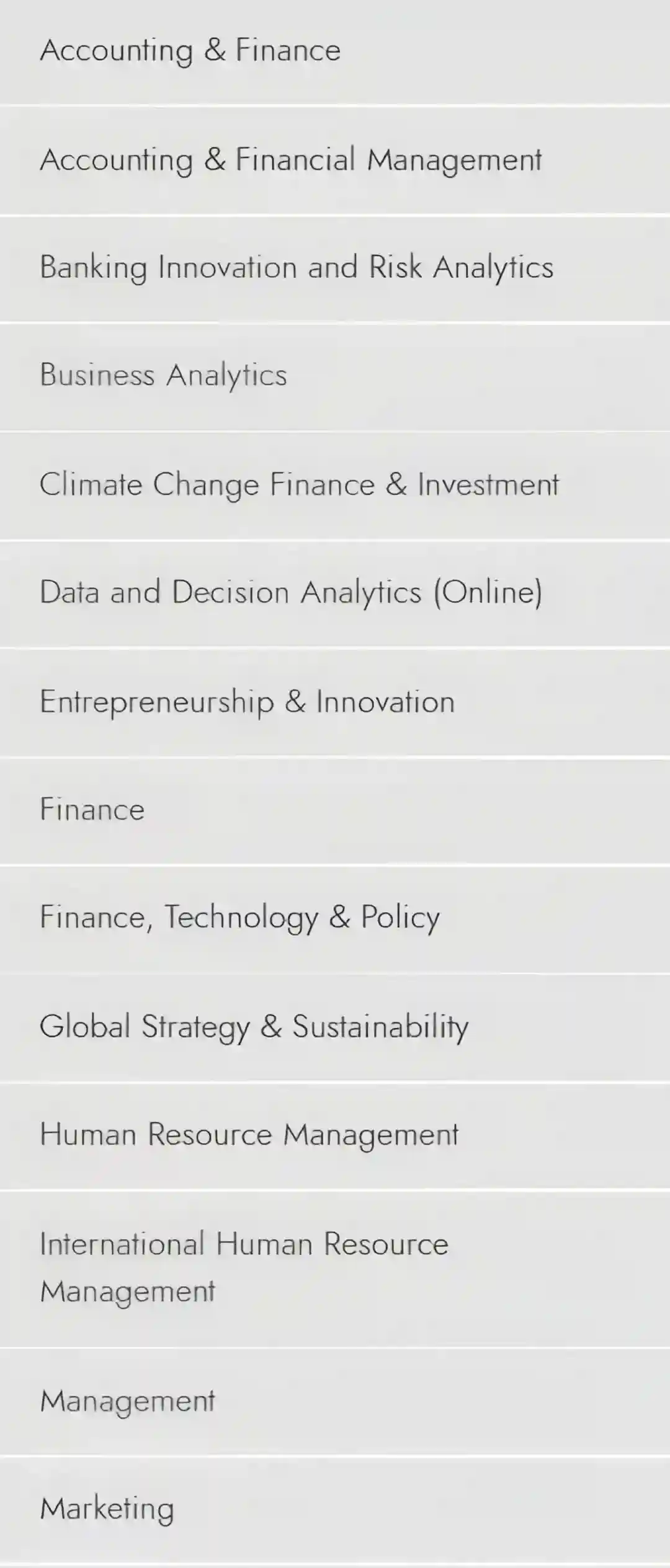Select the Marketing programme
Screen dimensions: 670x1568
[107, 1509]
